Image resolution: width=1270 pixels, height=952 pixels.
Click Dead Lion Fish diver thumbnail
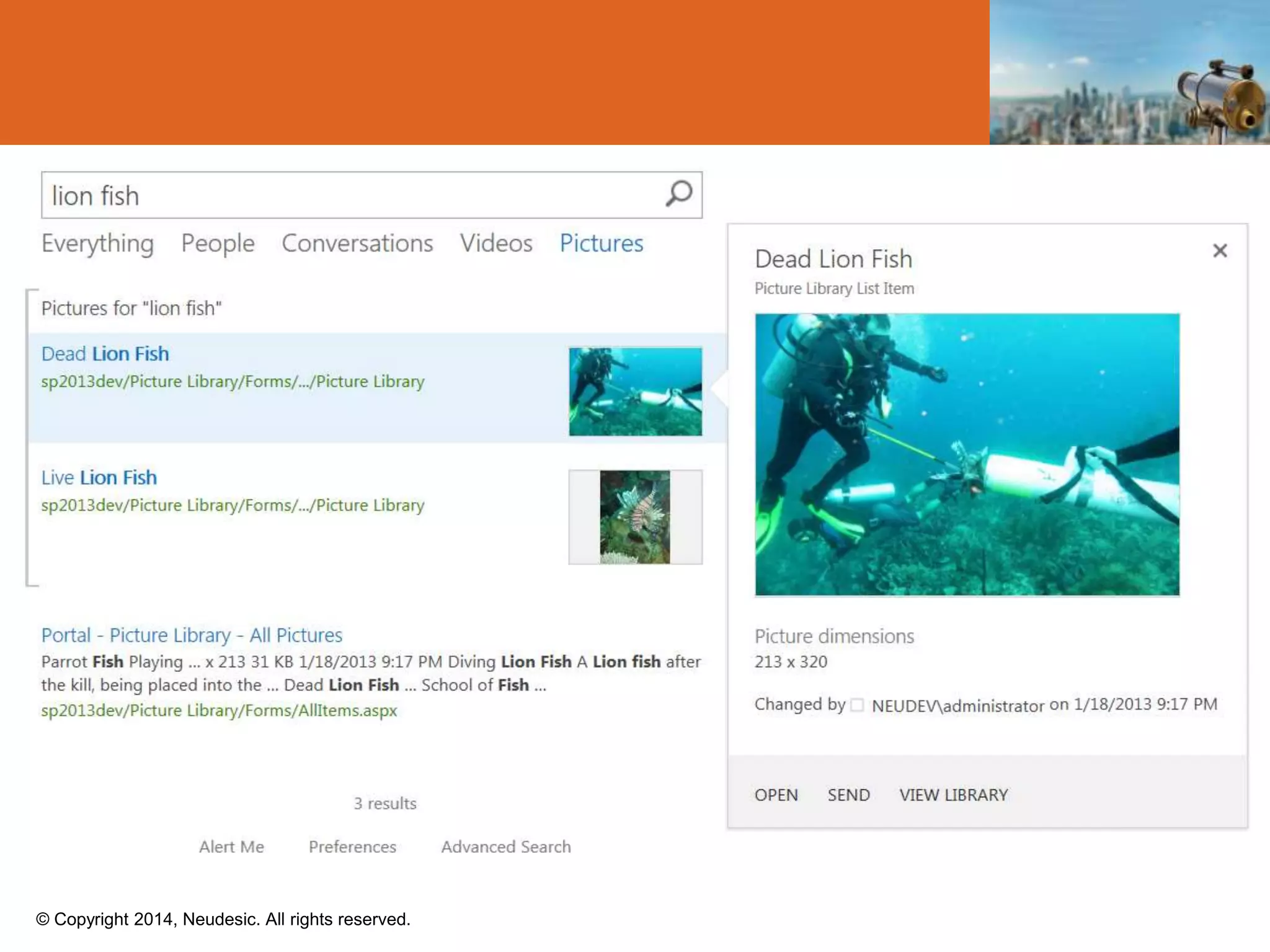tap(635, 392)
